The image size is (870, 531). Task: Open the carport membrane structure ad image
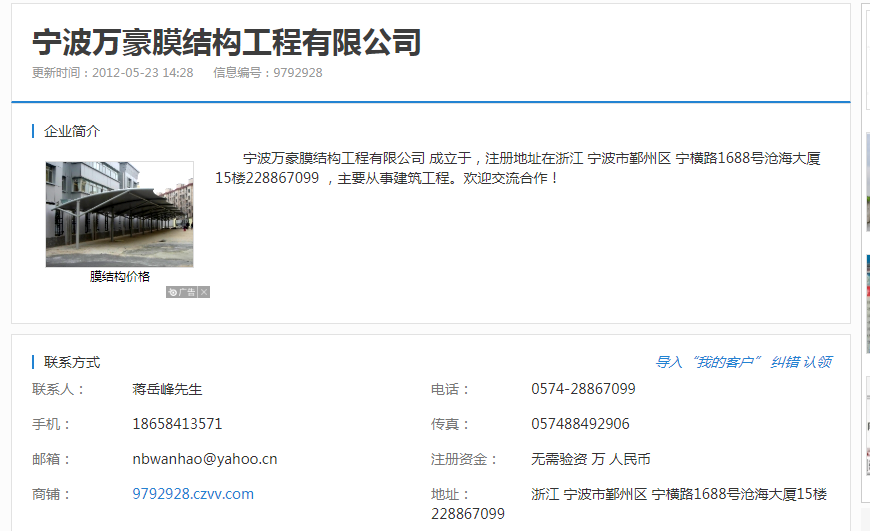[x=119, y=214]
